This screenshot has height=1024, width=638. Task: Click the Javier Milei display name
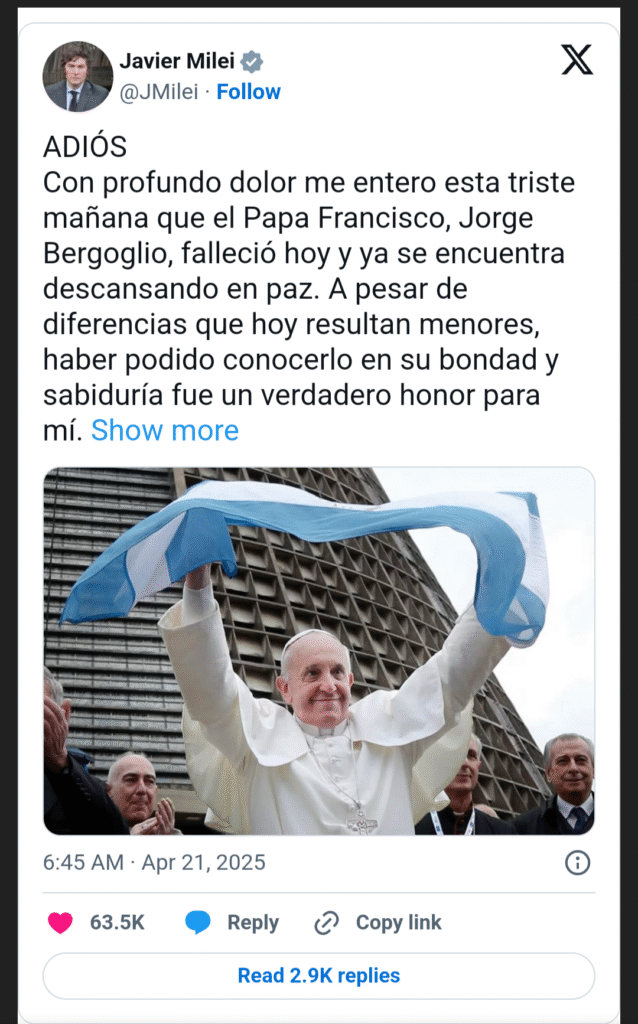coord(177,61)
